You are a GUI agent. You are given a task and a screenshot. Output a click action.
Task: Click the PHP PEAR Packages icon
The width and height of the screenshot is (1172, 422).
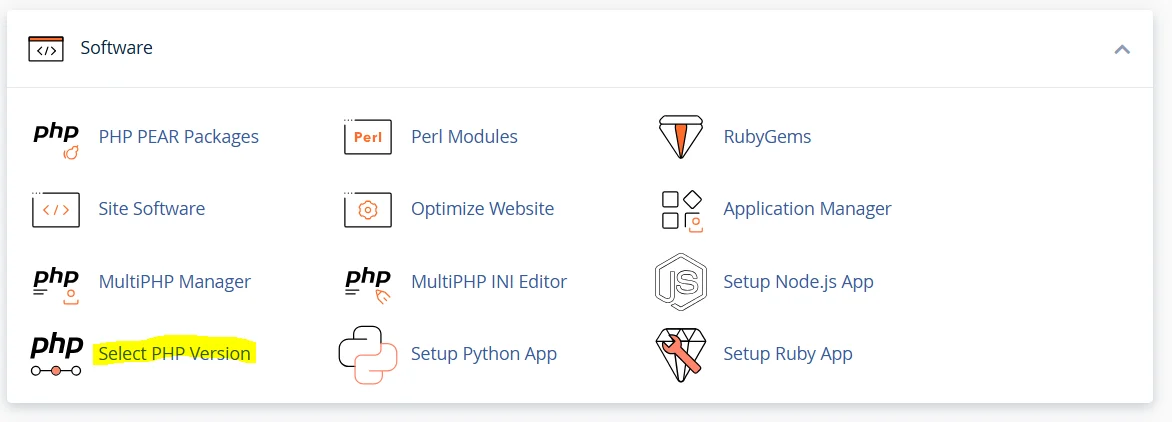click(56, 140)
